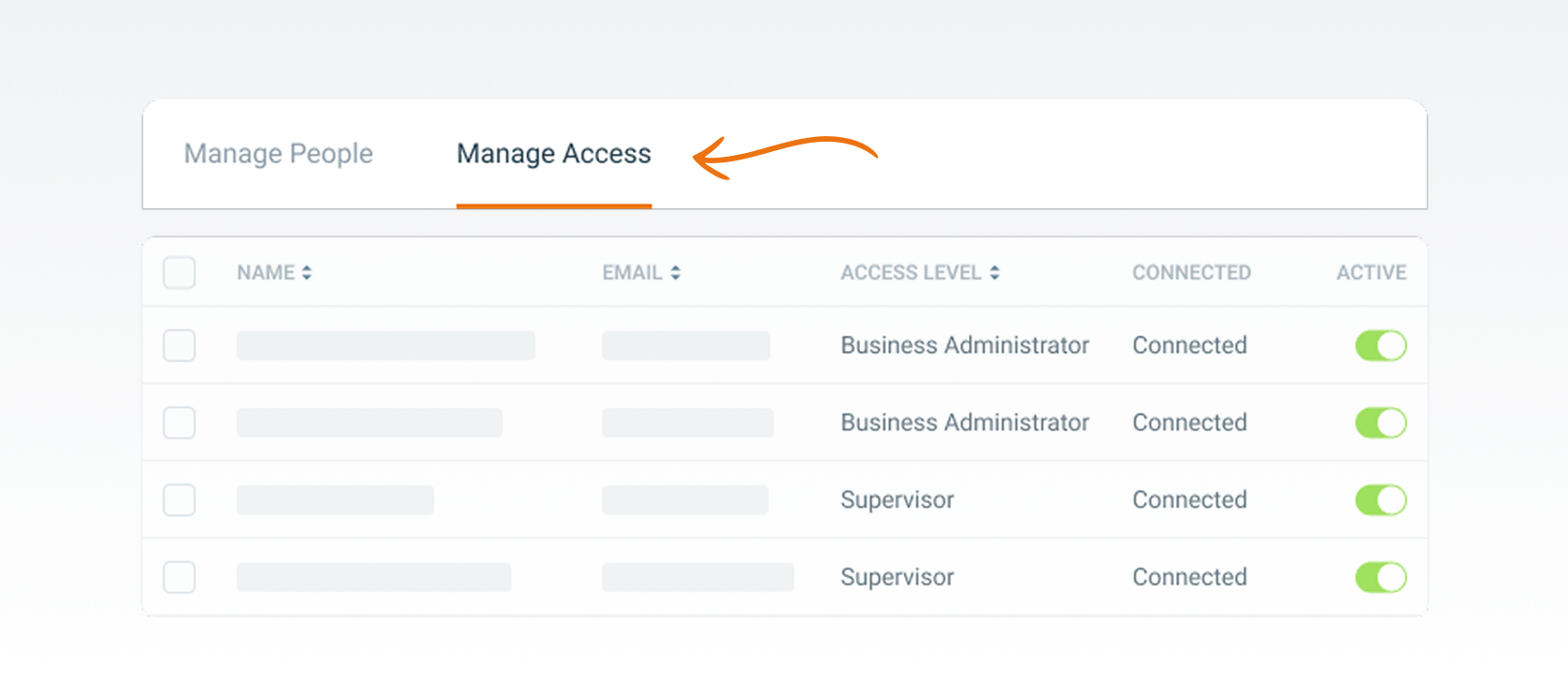Sort by the Email column arrows

pyautogui.click(x=675, y=273)
